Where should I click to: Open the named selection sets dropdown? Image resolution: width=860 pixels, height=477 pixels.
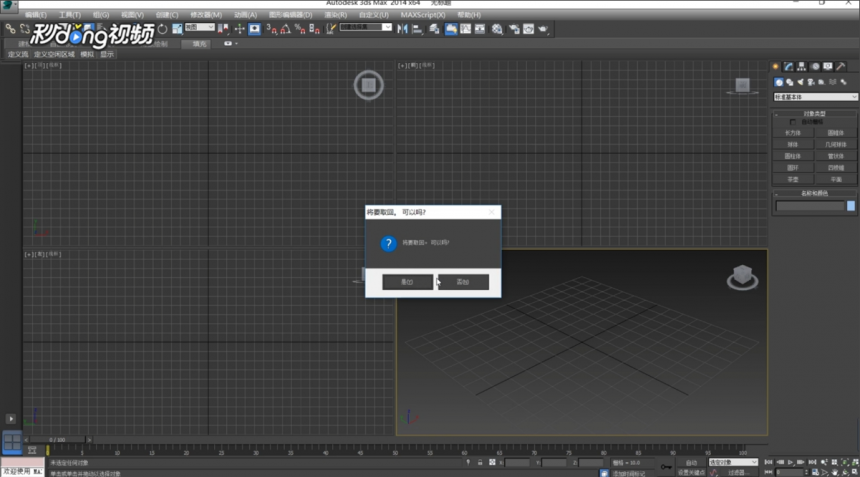(365, 27)
